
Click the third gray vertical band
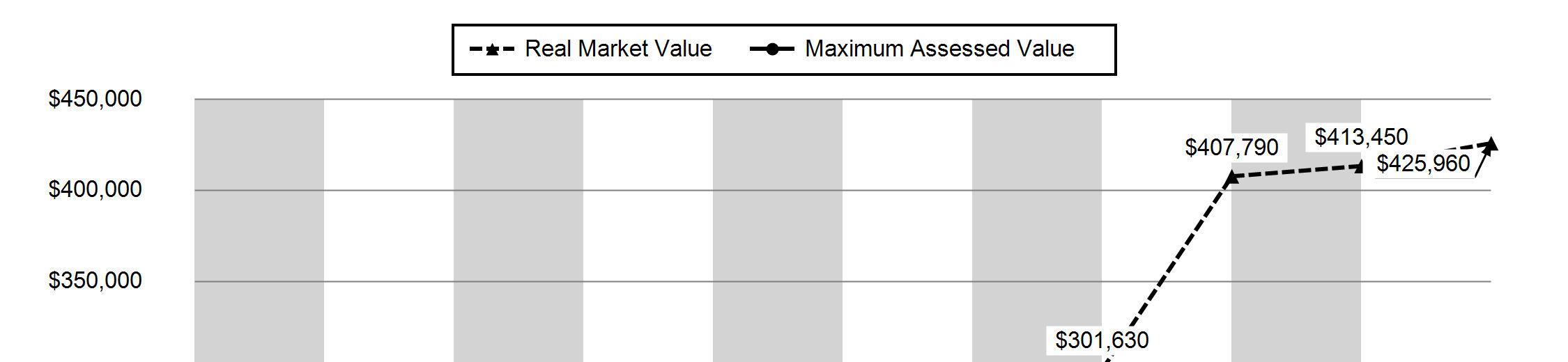click(778, 230)
